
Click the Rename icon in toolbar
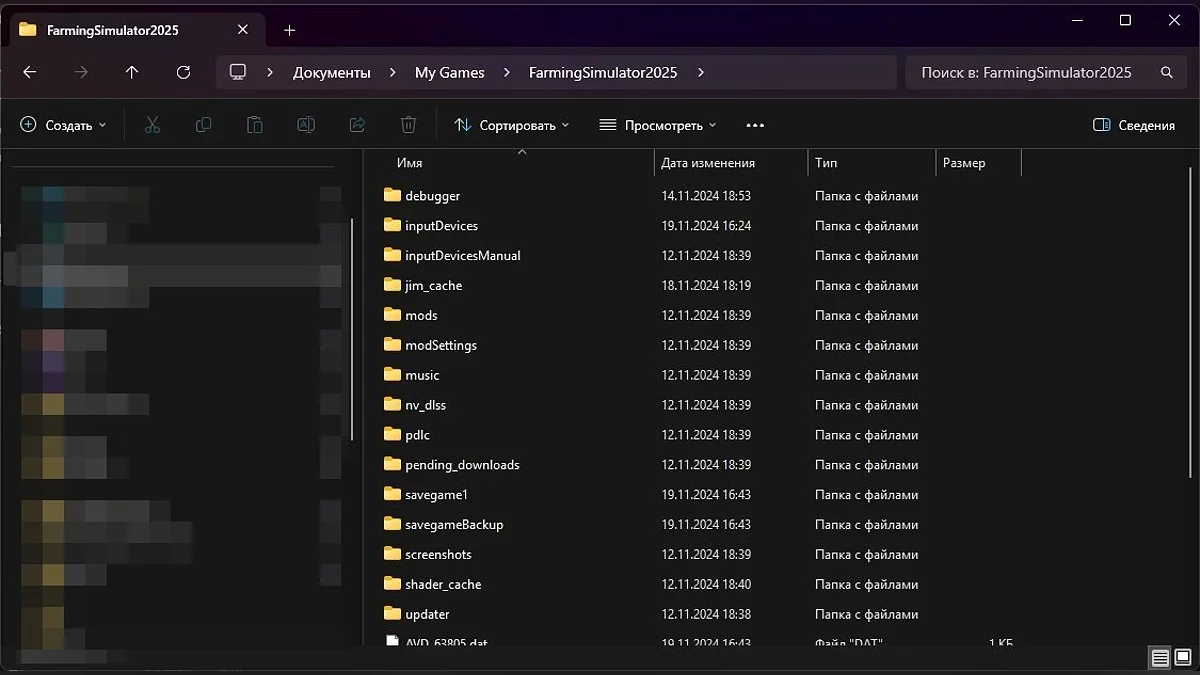pyautogui.click(x=306, y=125)
